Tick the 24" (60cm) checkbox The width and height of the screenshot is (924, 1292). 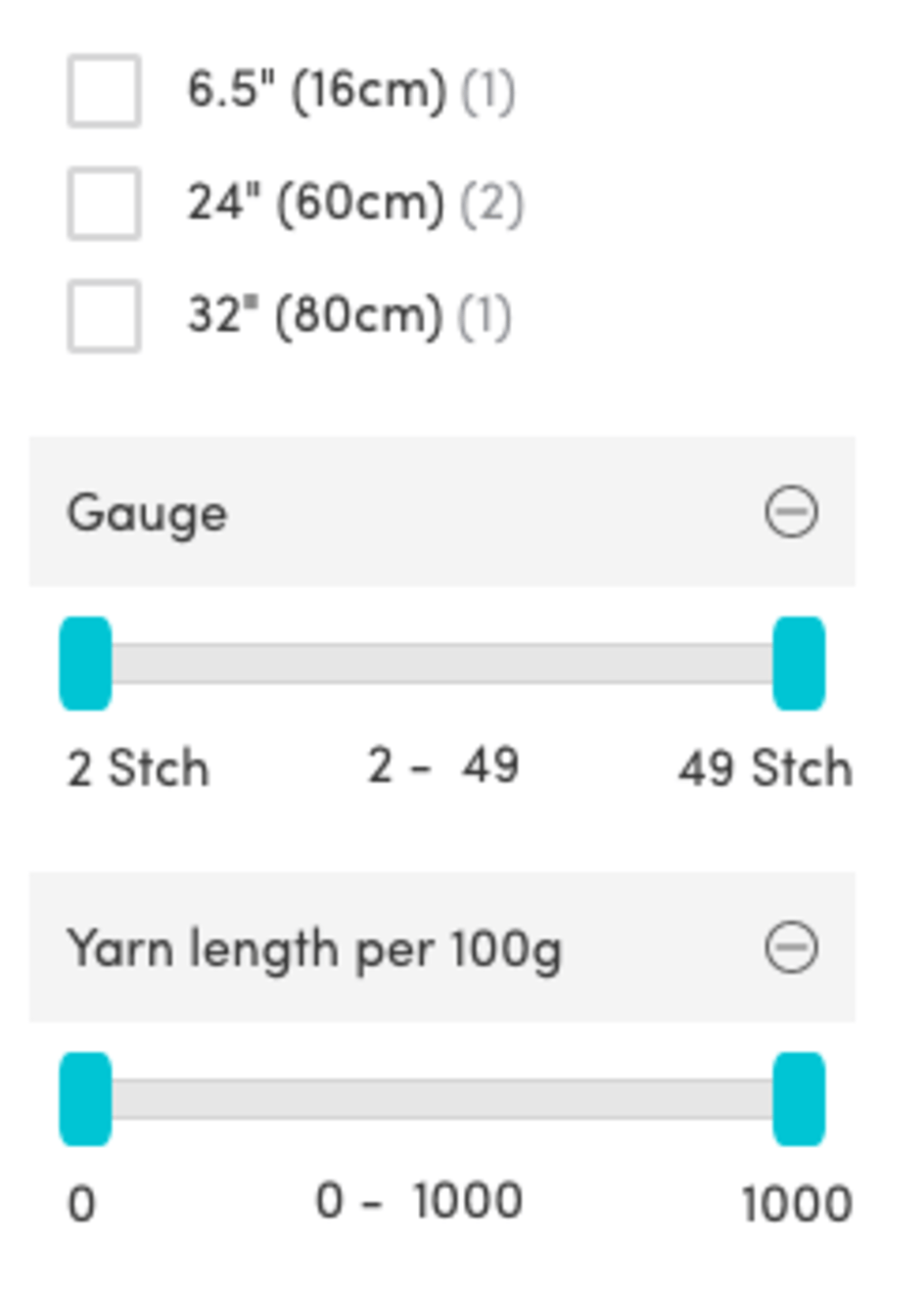104,204
